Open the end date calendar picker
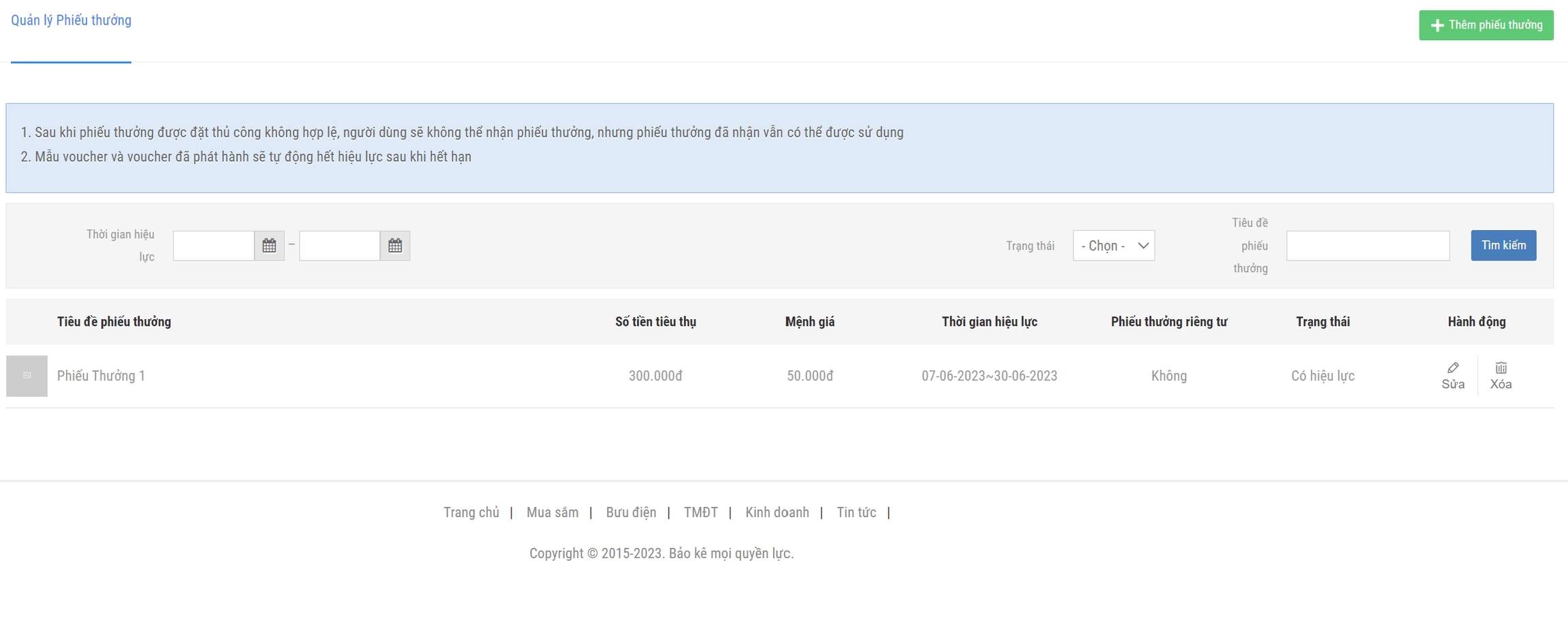1568x637 pixels. (x=395, y=246)
